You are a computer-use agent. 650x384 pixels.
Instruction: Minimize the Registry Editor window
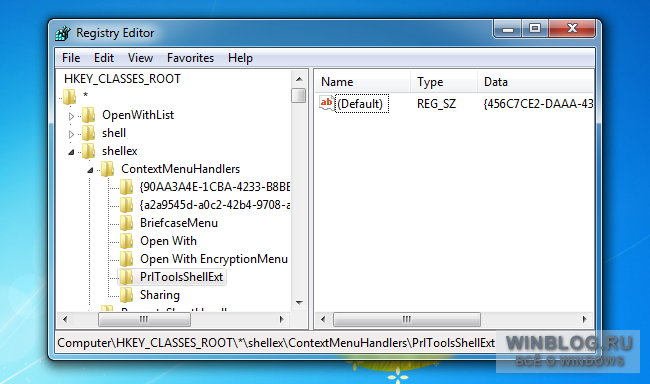click(508, 29)
